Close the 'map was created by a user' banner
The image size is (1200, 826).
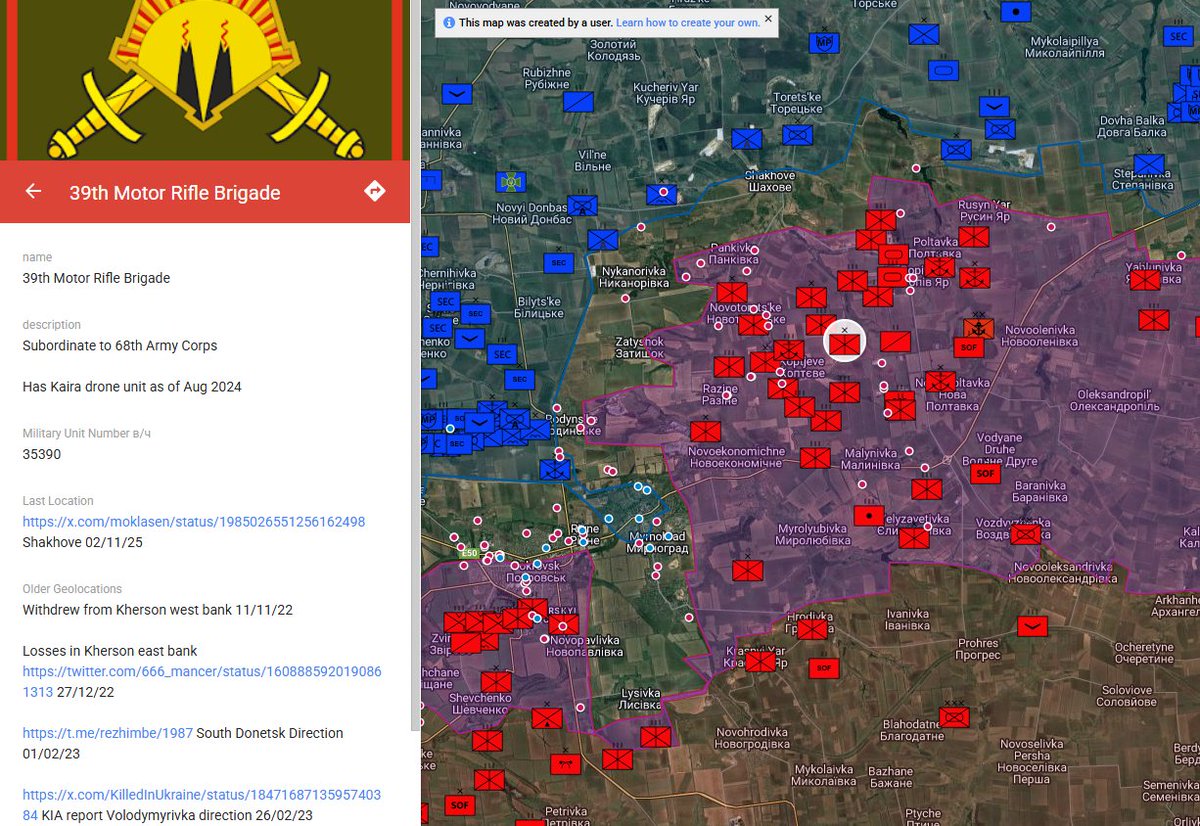768,18
